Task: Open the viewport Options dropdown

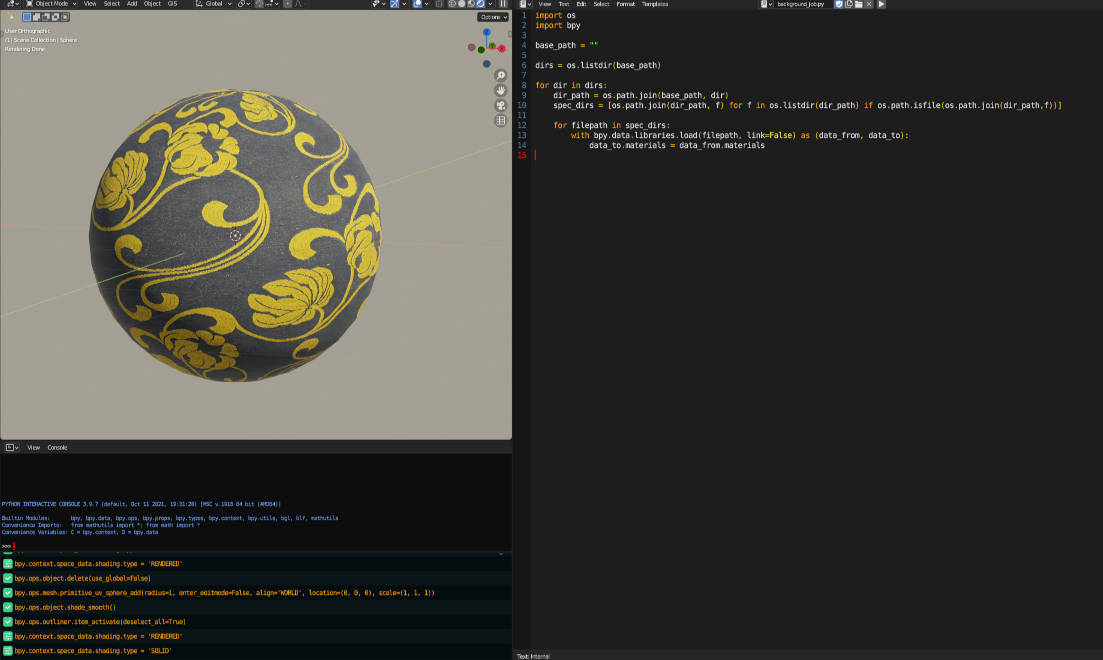Action: point(493,17)
